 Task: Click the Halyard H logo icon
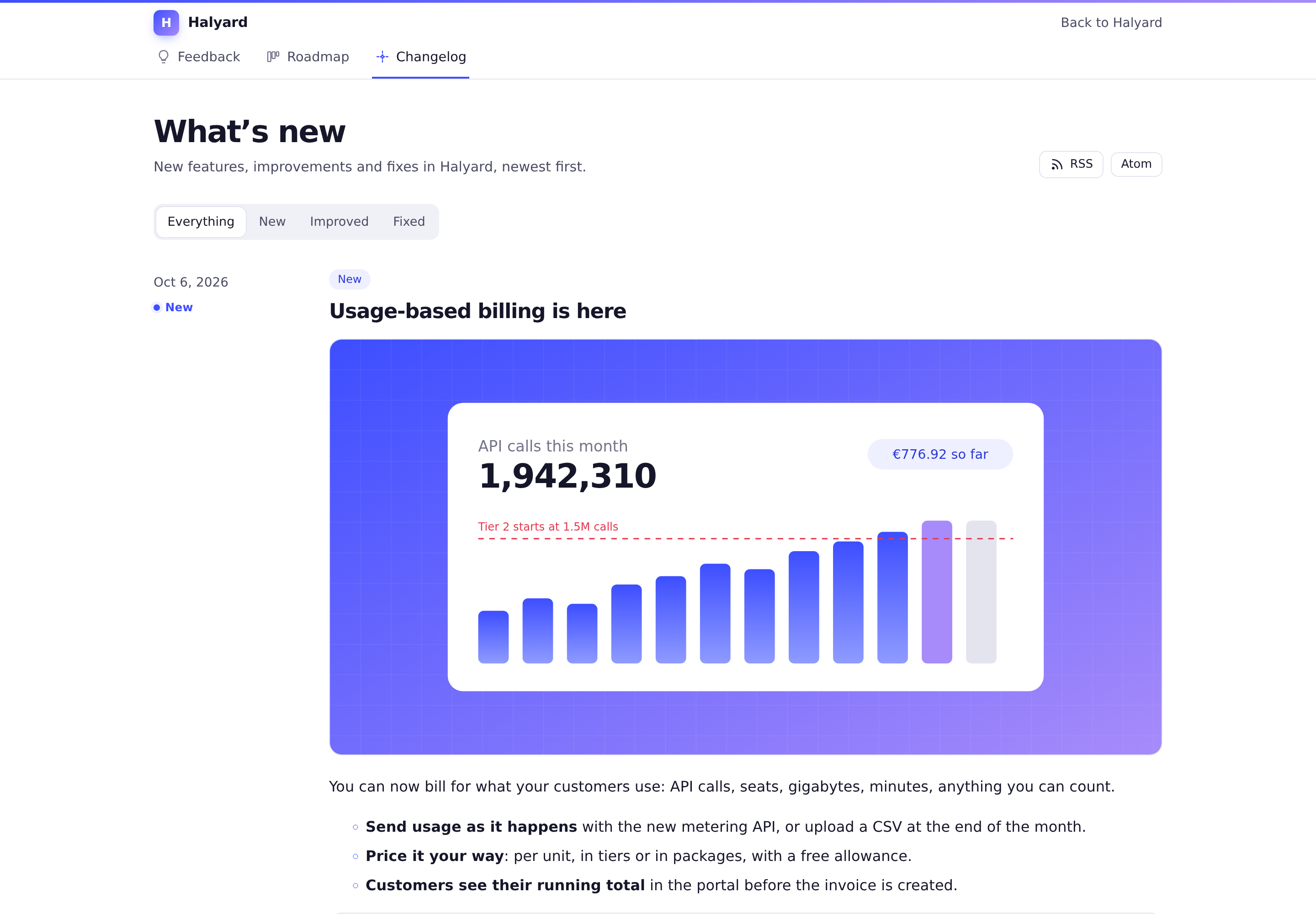pos(166,22)
